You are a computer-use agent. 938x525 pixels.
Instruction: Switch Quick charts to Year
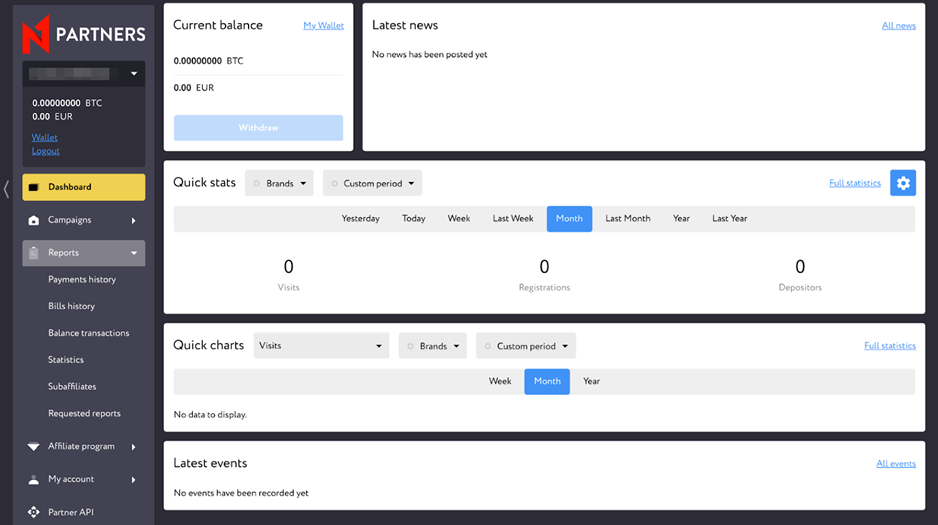(x=592, y=382)
